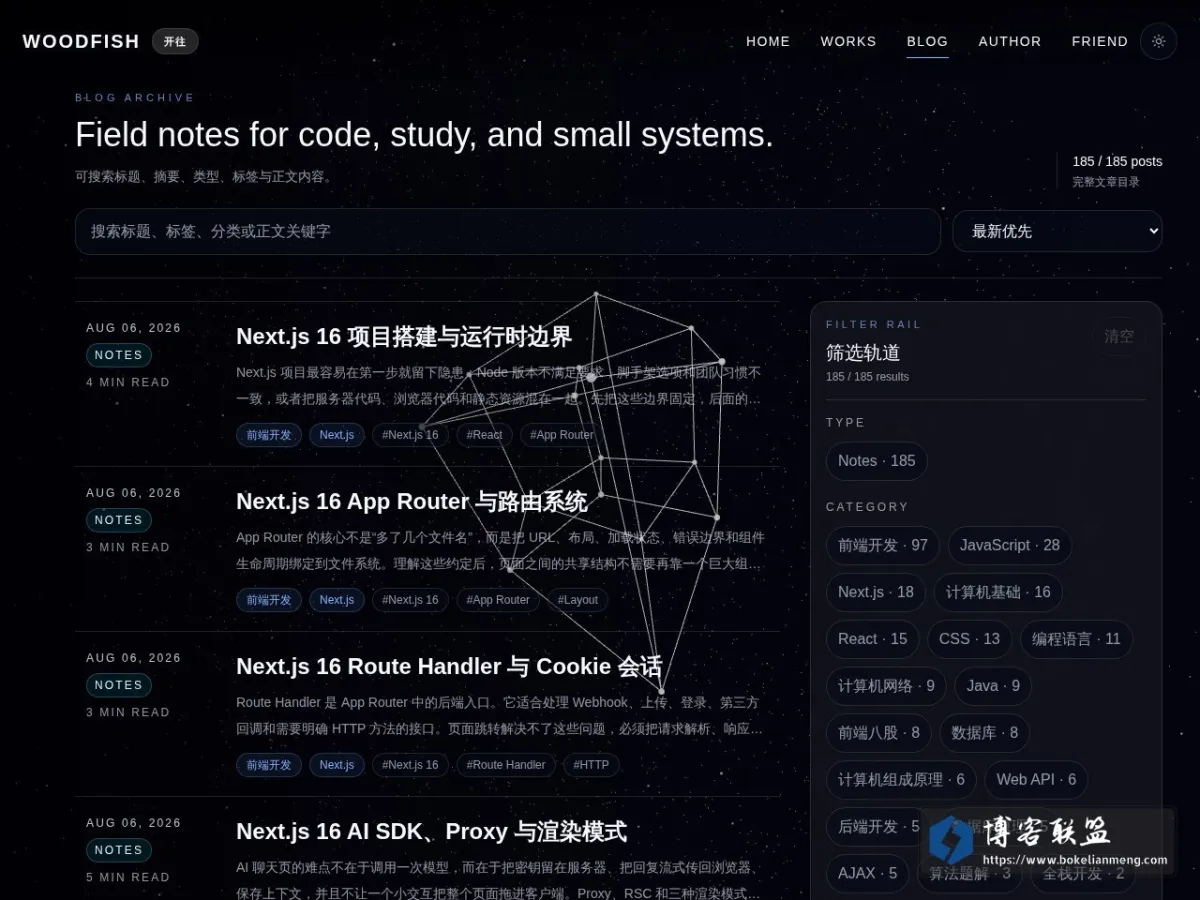Open post Next.js 16 项目搭建与运行时边界
The height and width of the screenshot is (900, 1200).
[x=404, y=337]
